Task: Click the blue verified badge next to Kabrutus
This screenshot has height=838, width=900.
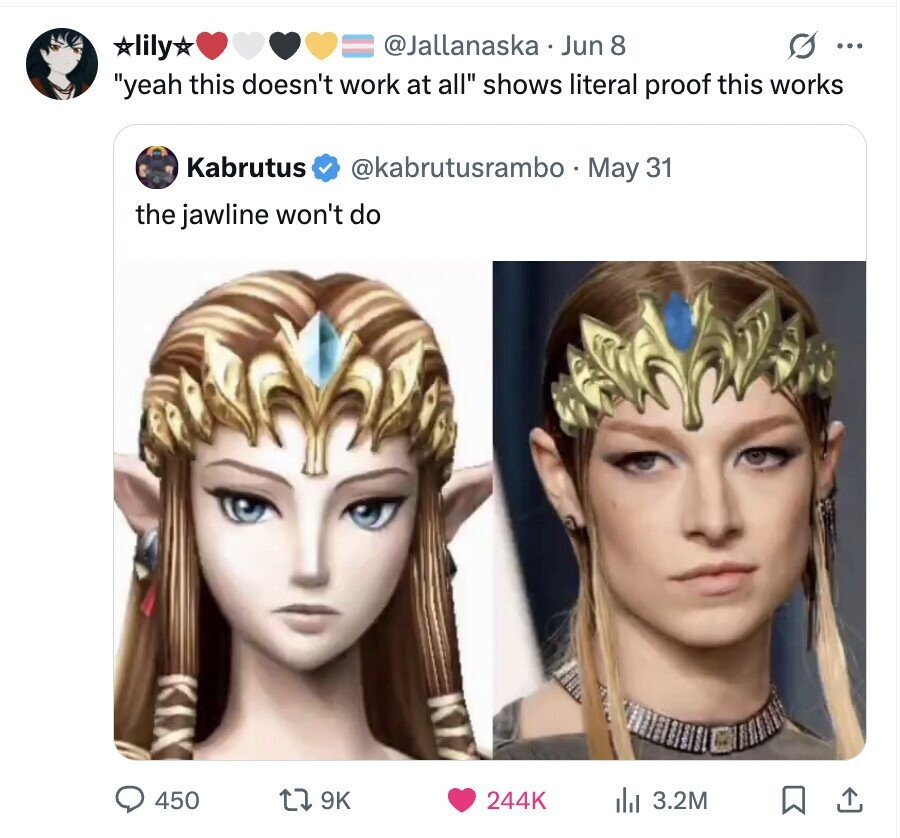Action: pos(326,168)
